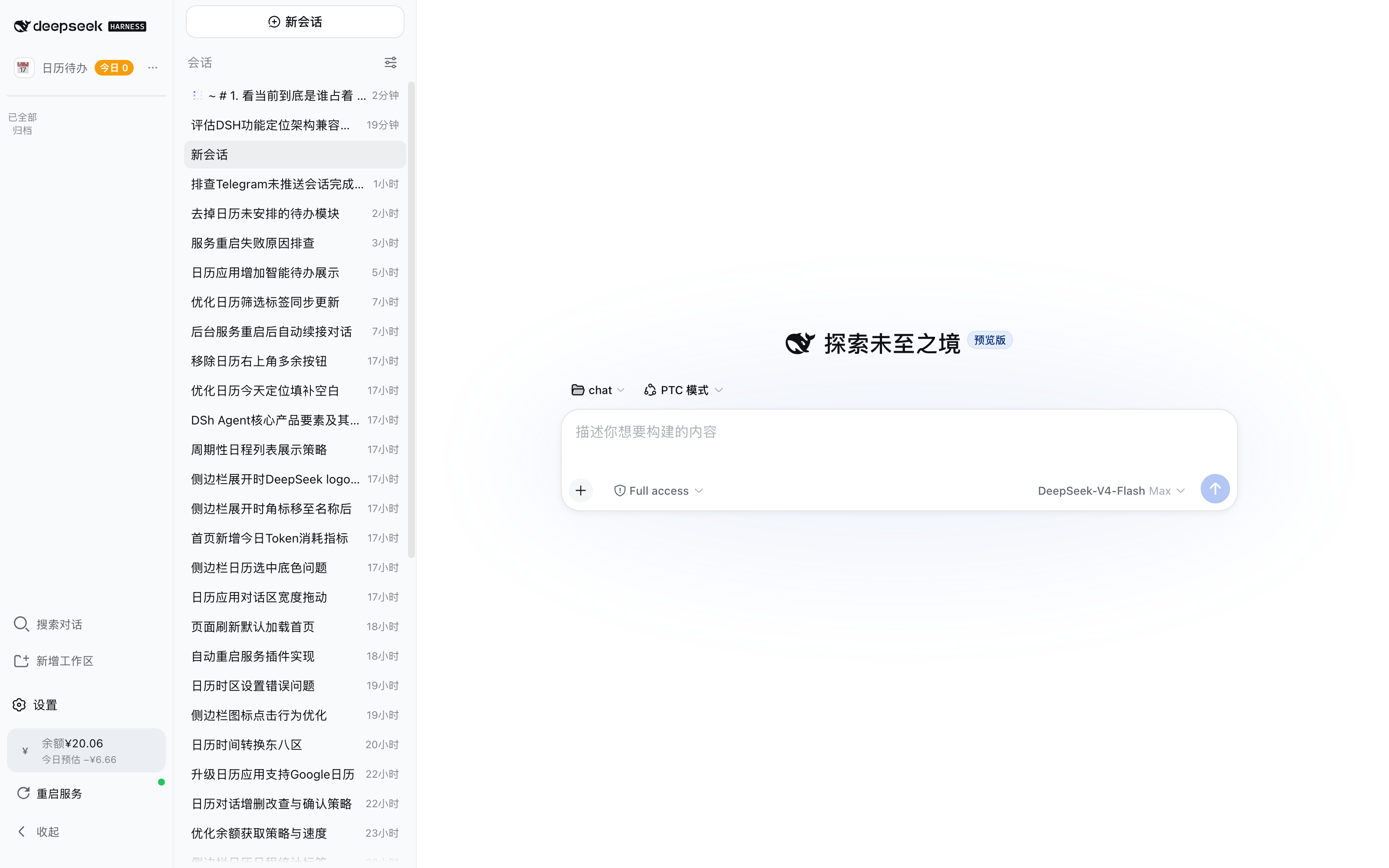Viewport: 1389px width, 868px height.
Task: Open conversation DSh Agent核心产品要素
Action: click(x=295, y=420)
